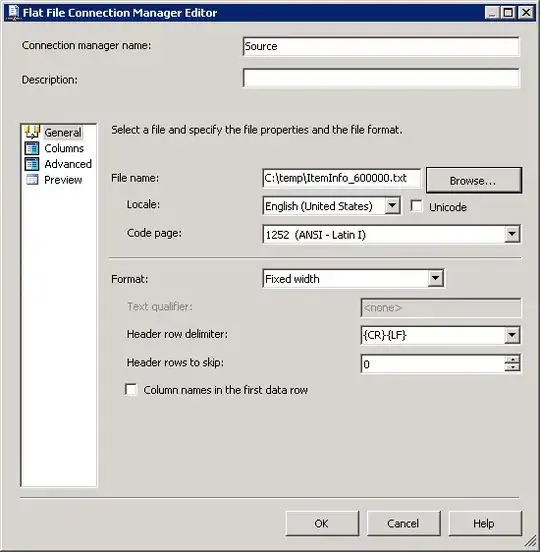Select the Columns page label
Image resolution: width=540 pixels, height=552 pixels.
(x=64, y=148)
